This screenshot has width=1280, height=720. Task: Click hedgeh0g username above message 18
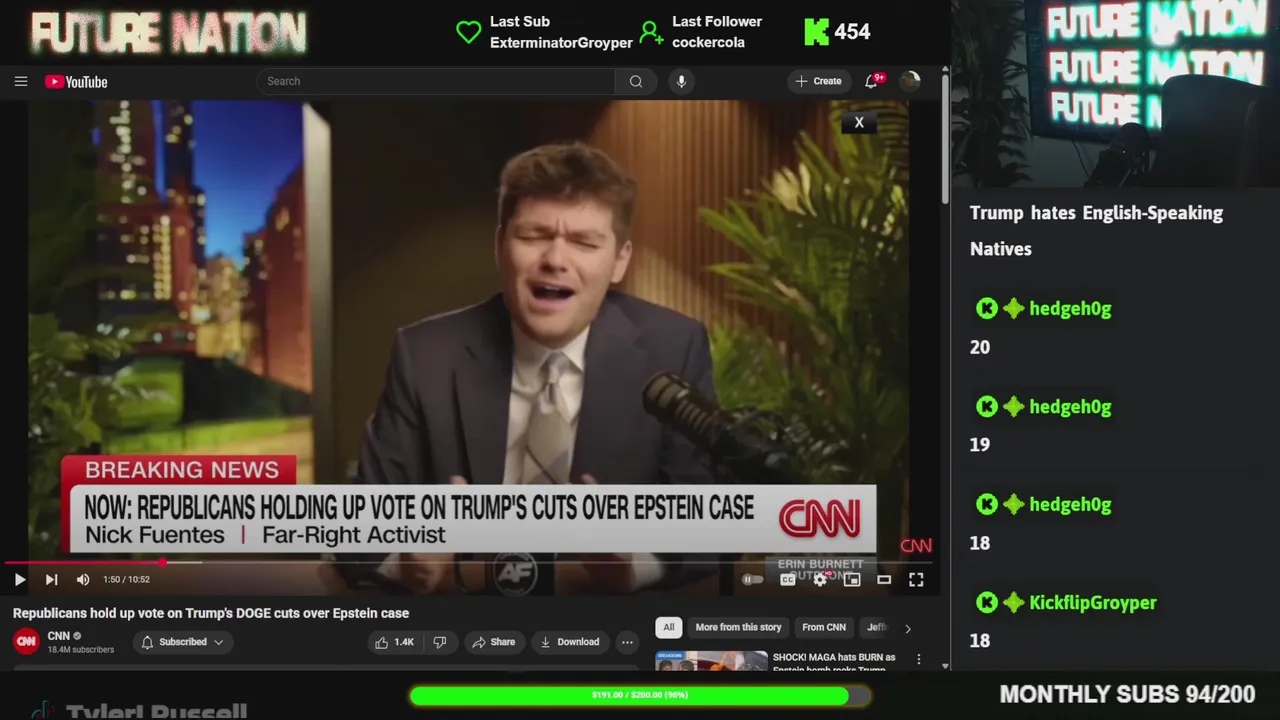1070,505
